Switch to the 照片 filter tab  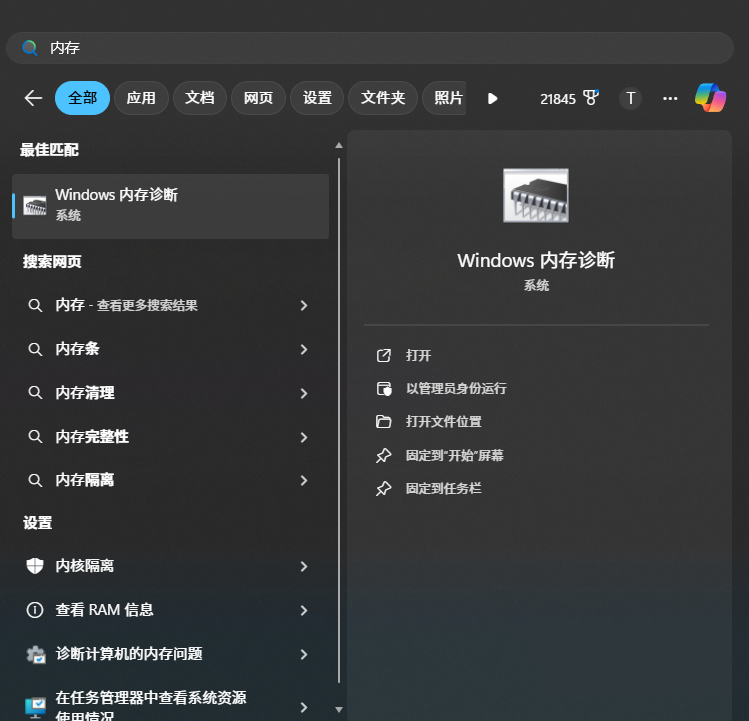point(444,98)
